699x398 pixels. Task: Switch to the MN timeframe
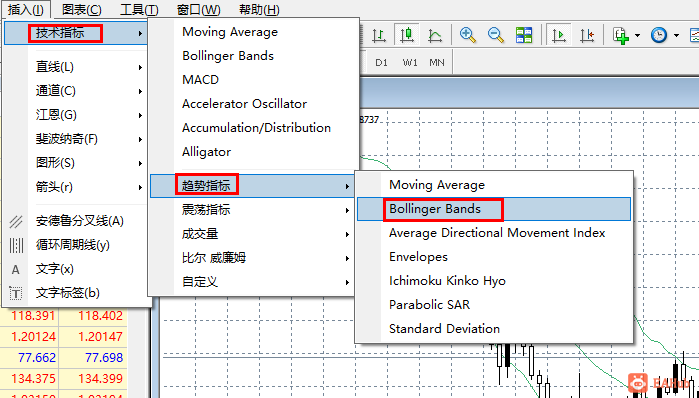[x=437, y=62]
